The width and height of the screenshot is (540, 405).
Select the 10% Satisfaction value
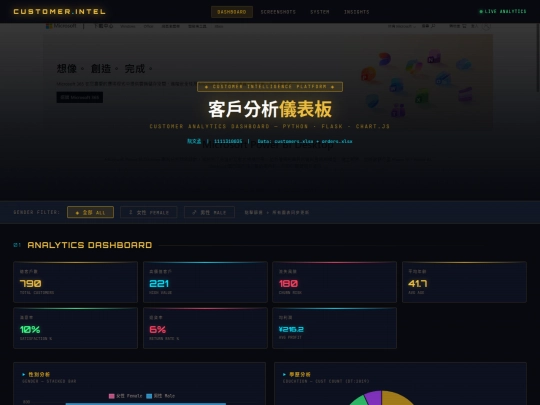(30, 330)
